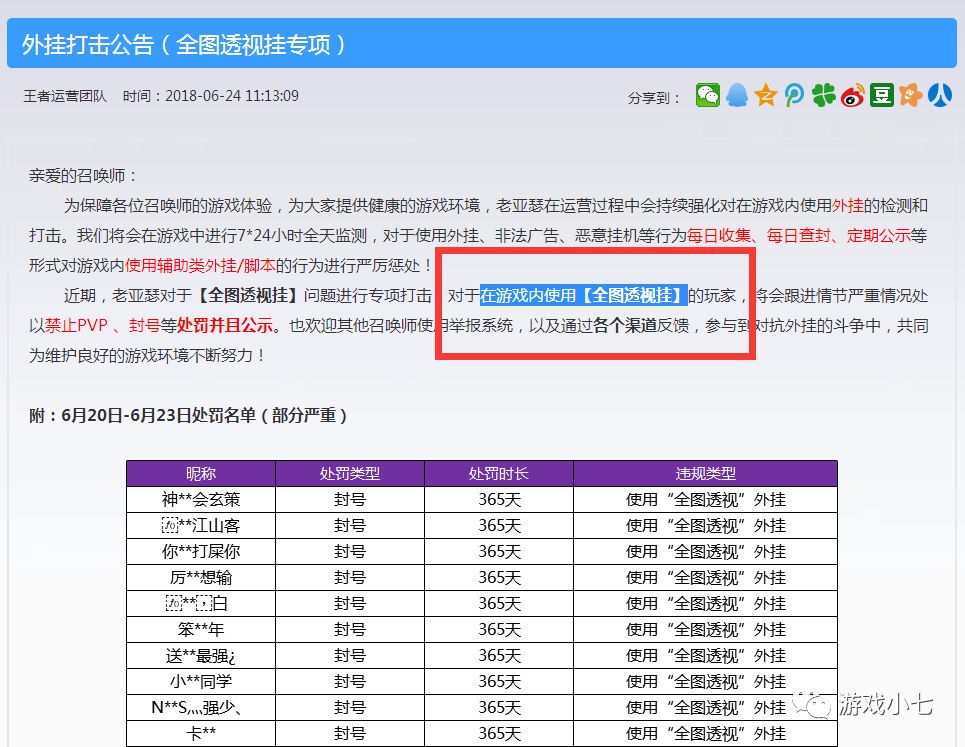Share to Sina Weibo
The image size is (965, 747).
point(852,95)
